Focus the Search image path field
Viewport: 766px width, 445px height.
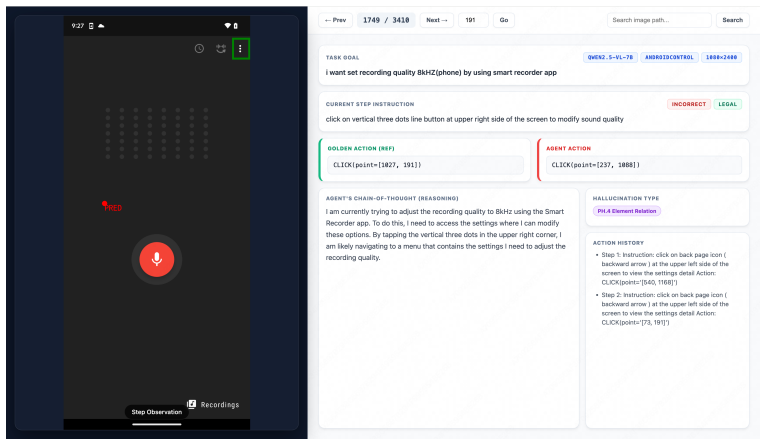coord(659,20)
